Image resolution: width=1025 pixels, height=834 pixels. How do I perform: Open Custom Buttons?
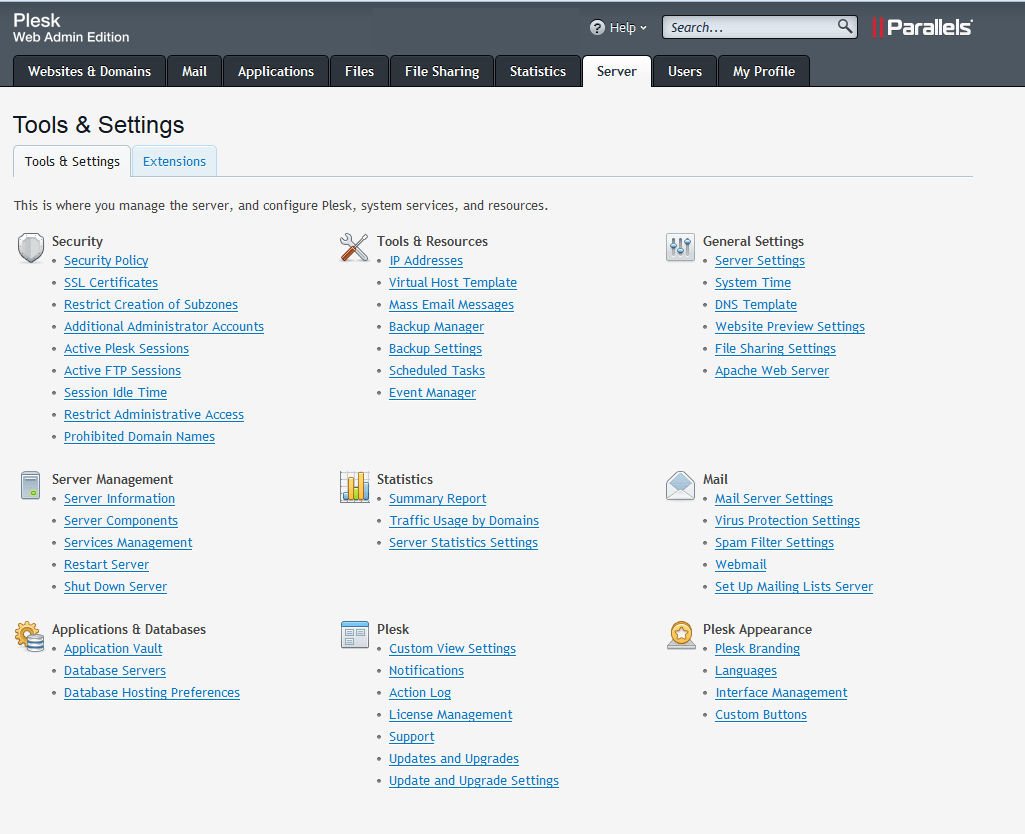click(x=761, y=714)
